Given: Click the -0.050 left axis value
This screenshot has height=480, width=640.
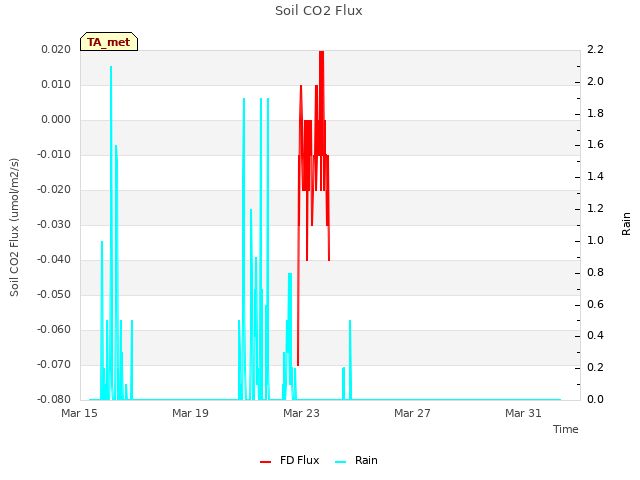Looking at the screenshot, I should 54,294.
